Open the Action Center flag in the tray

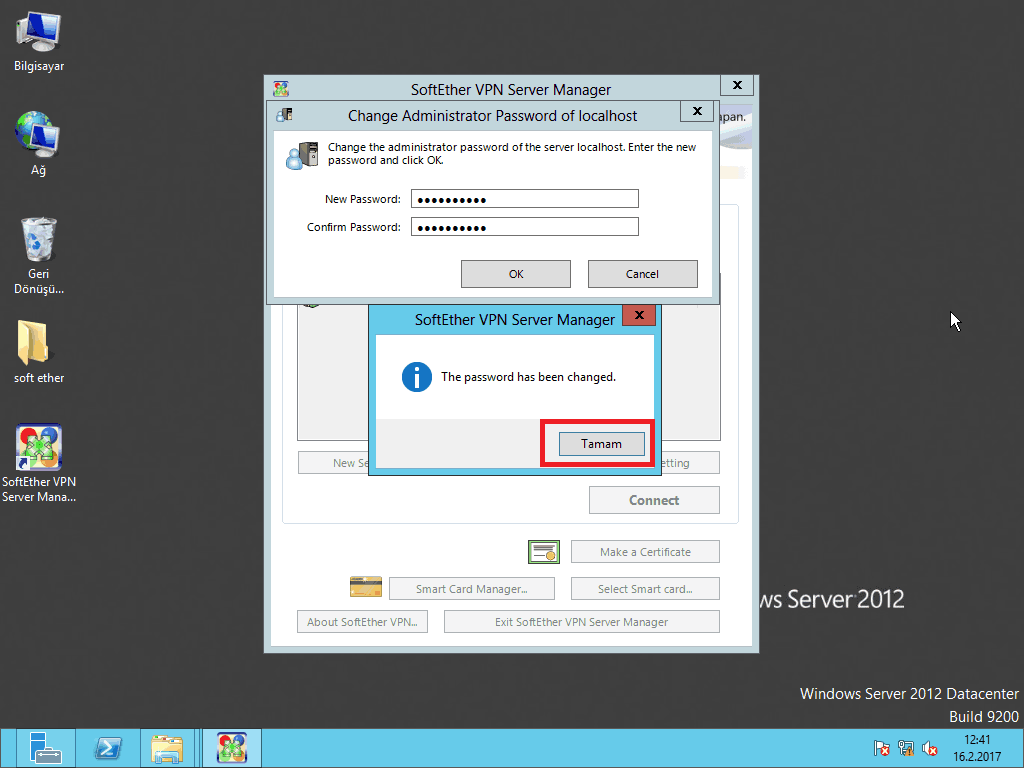coord(882,748)
